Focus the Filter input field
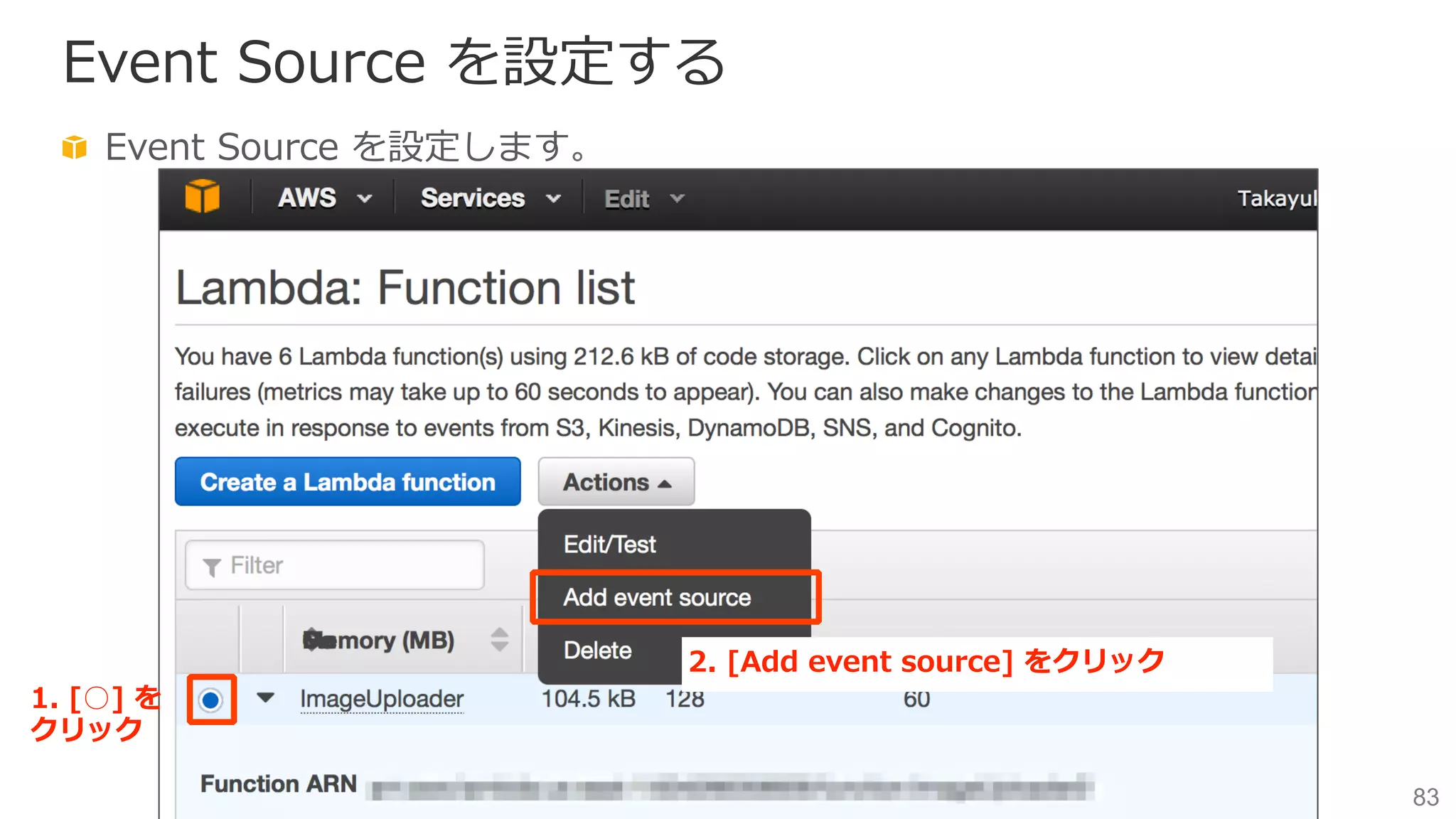This screenshot has height=819, width=1456. (x=335, y=565)
